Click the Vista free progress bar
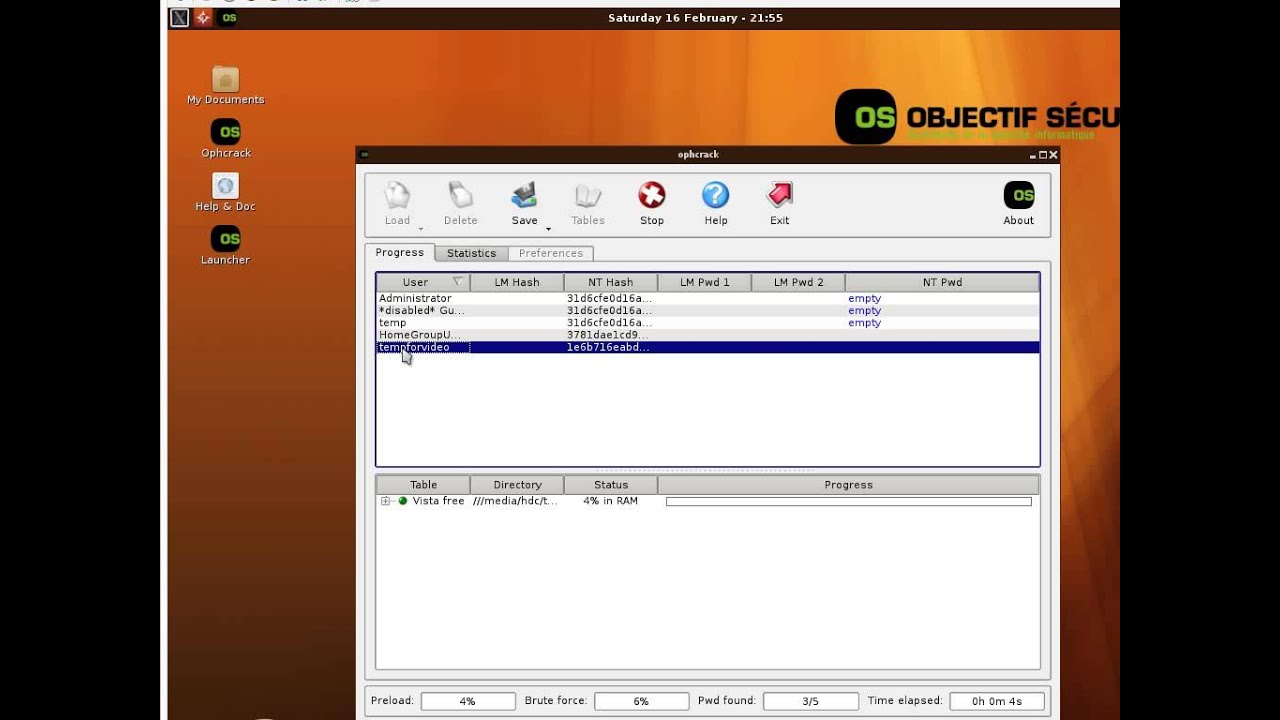The image size is (1280, 720). (x=849, y=501)
